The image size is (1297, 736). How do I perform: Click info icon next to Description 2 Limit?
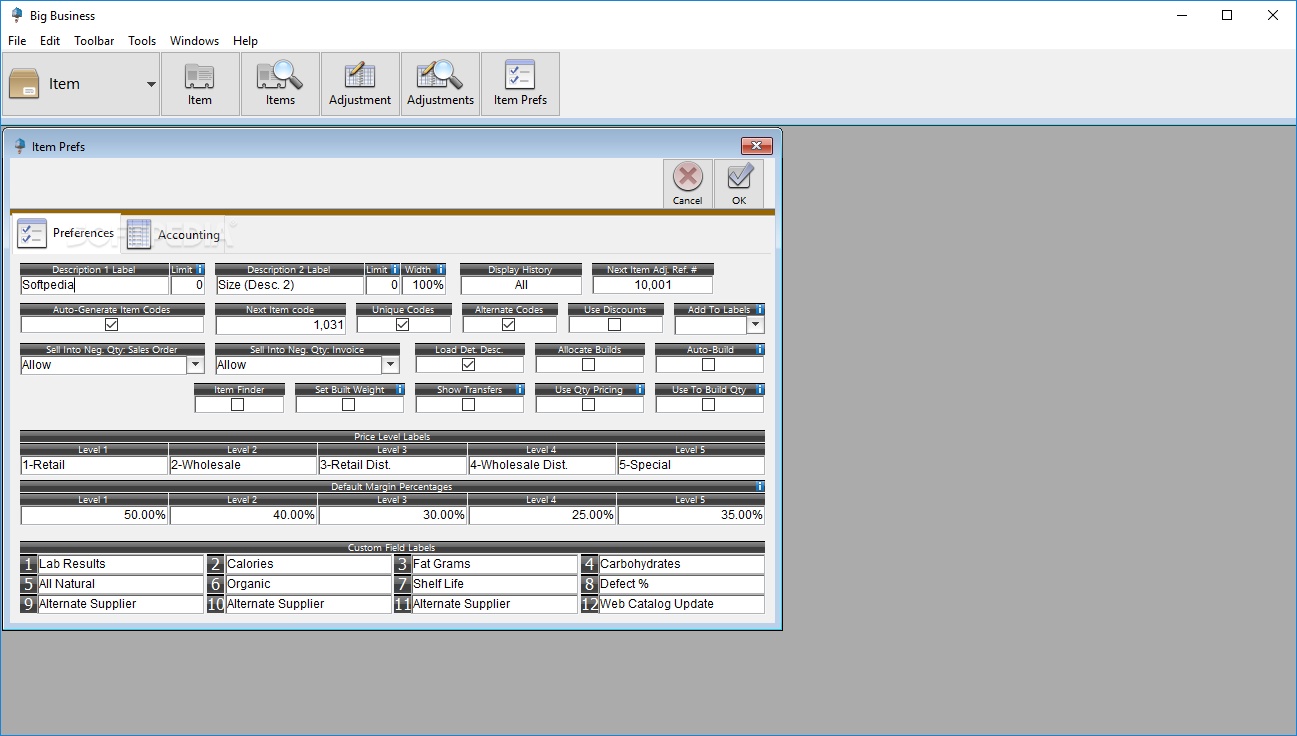395,270
